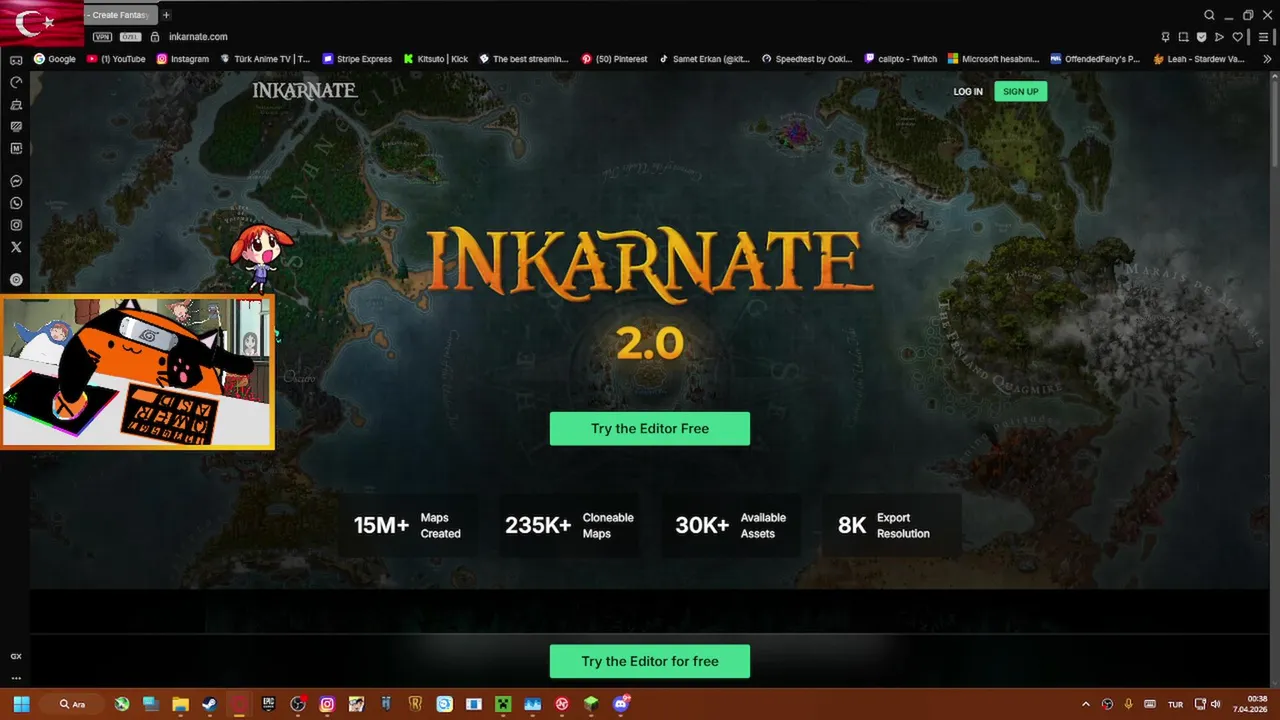Click the 235K+ Cloneable Maps stat
This screenshot has height=720, width=1280.
(569, 525)
